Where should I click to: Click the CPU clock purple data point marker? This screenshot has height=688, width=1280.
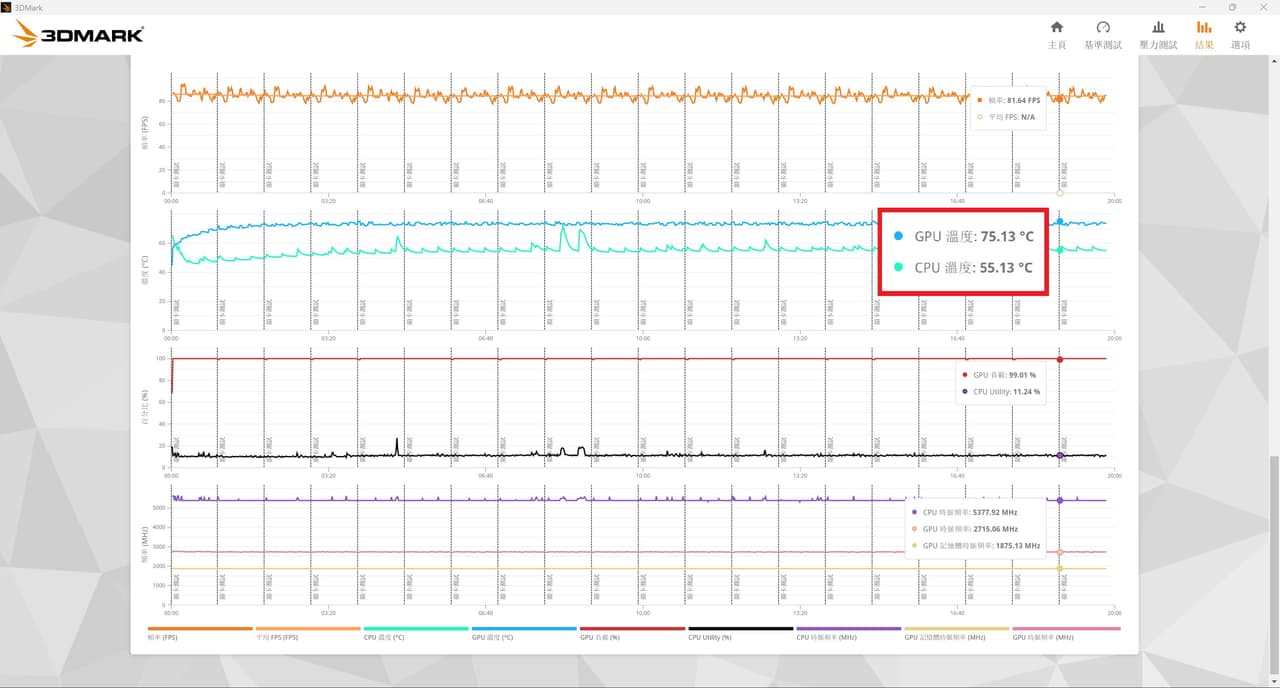pos(1060,500)
